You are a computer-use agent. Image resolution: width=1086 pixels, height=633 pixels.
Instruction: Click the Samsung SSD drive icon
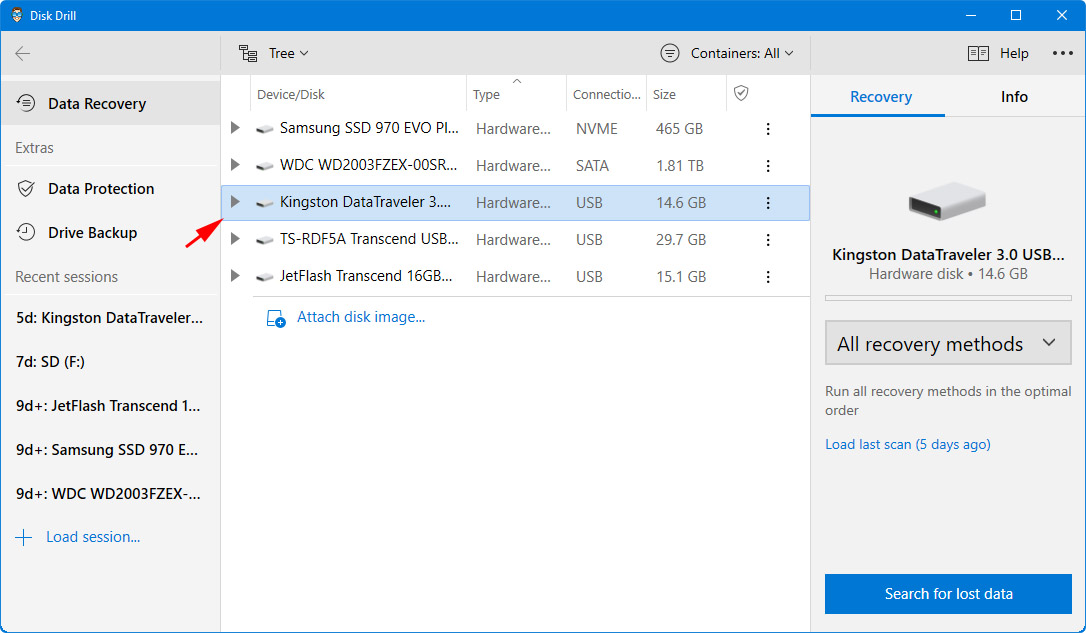[x=264, y=129]
